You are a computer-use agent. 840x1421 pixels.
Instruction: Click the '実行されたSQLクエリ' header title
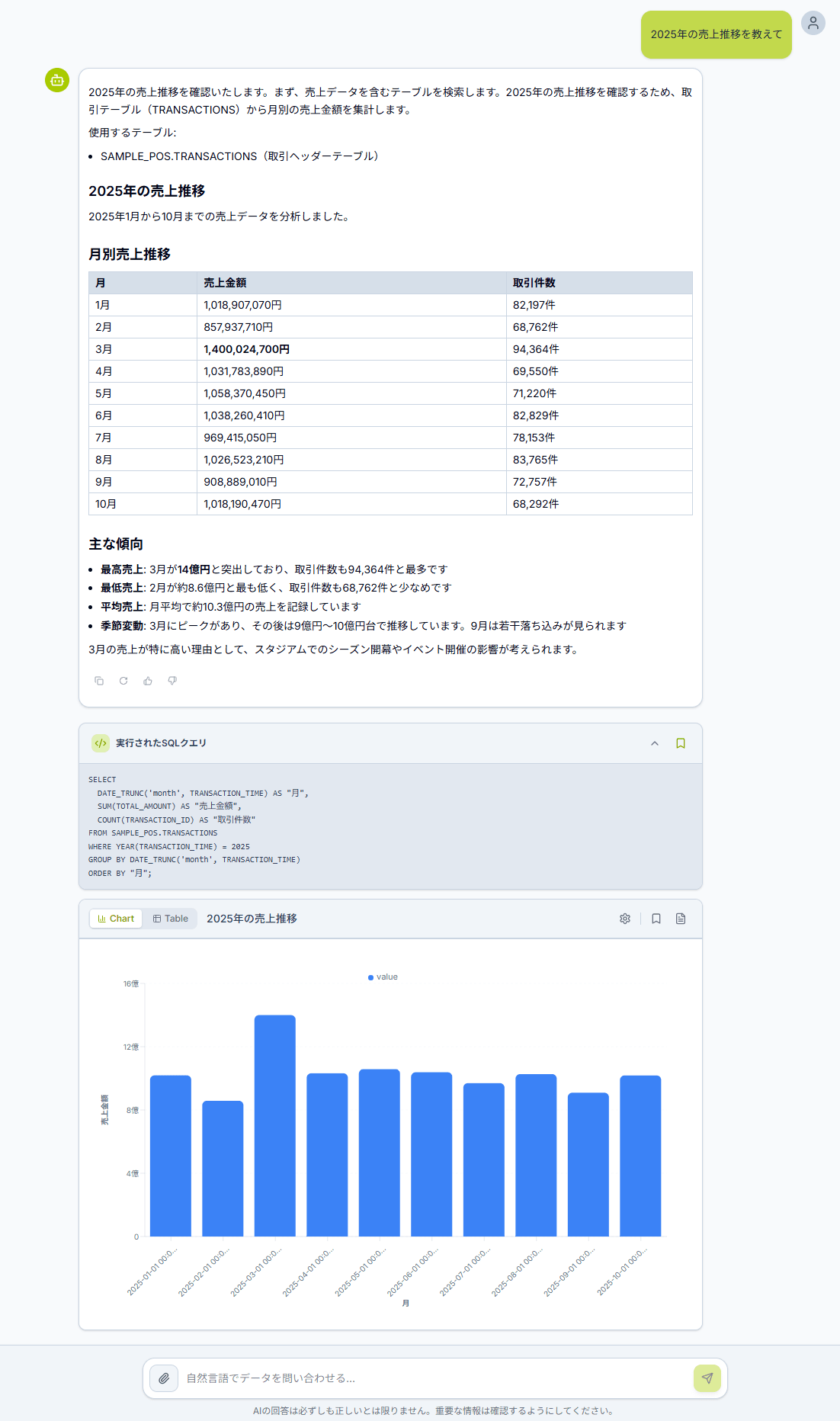coord(161,743)
